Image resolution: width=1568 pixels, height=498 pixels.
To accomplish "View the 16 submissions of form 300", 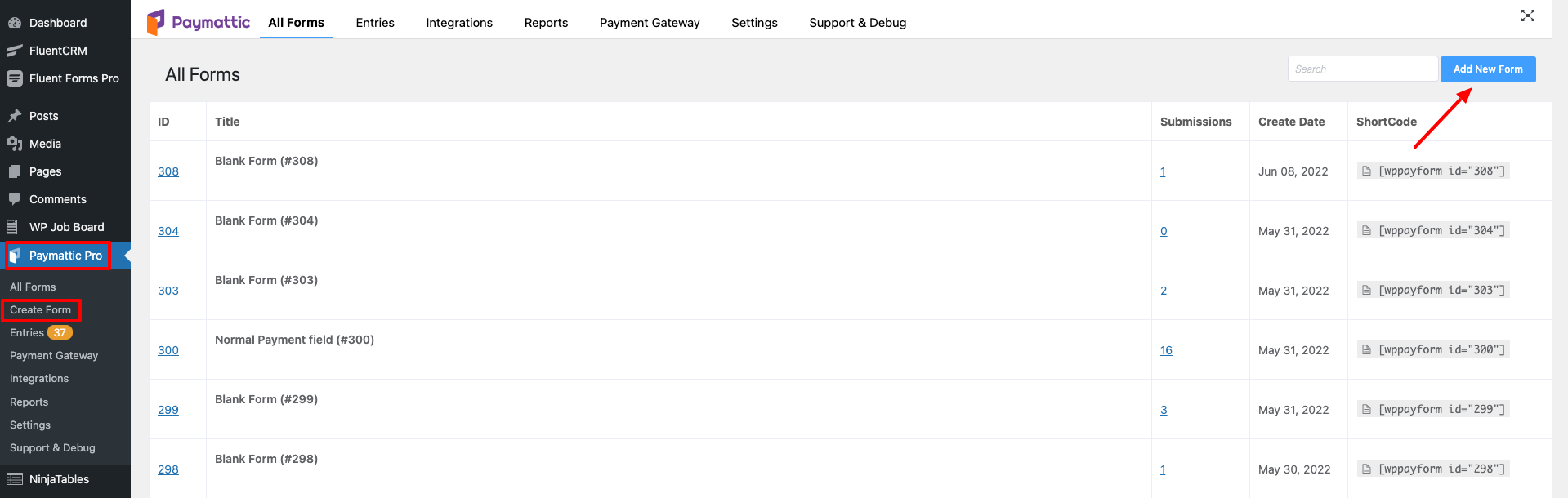I will [1166, 350].
